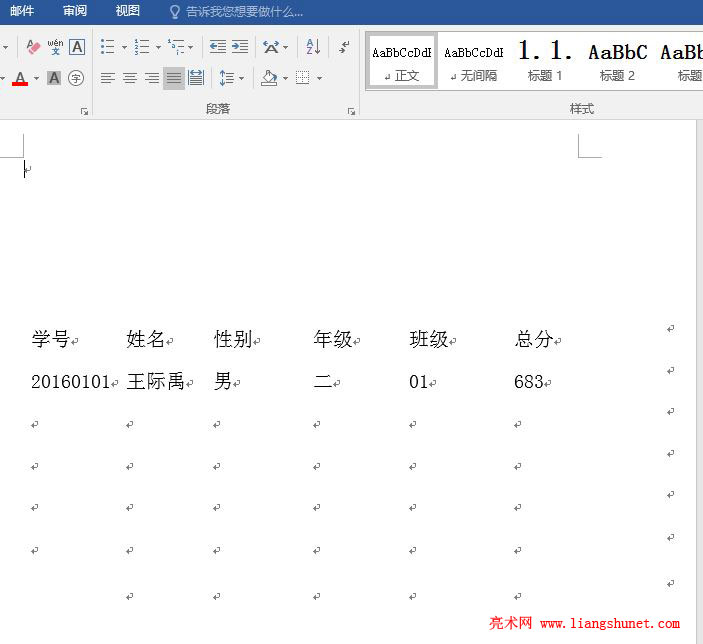The image size is (703, 644).
Task: Click the Tell Me lightbulb icon
Action: pyautogui.click(x=175, y=12)
